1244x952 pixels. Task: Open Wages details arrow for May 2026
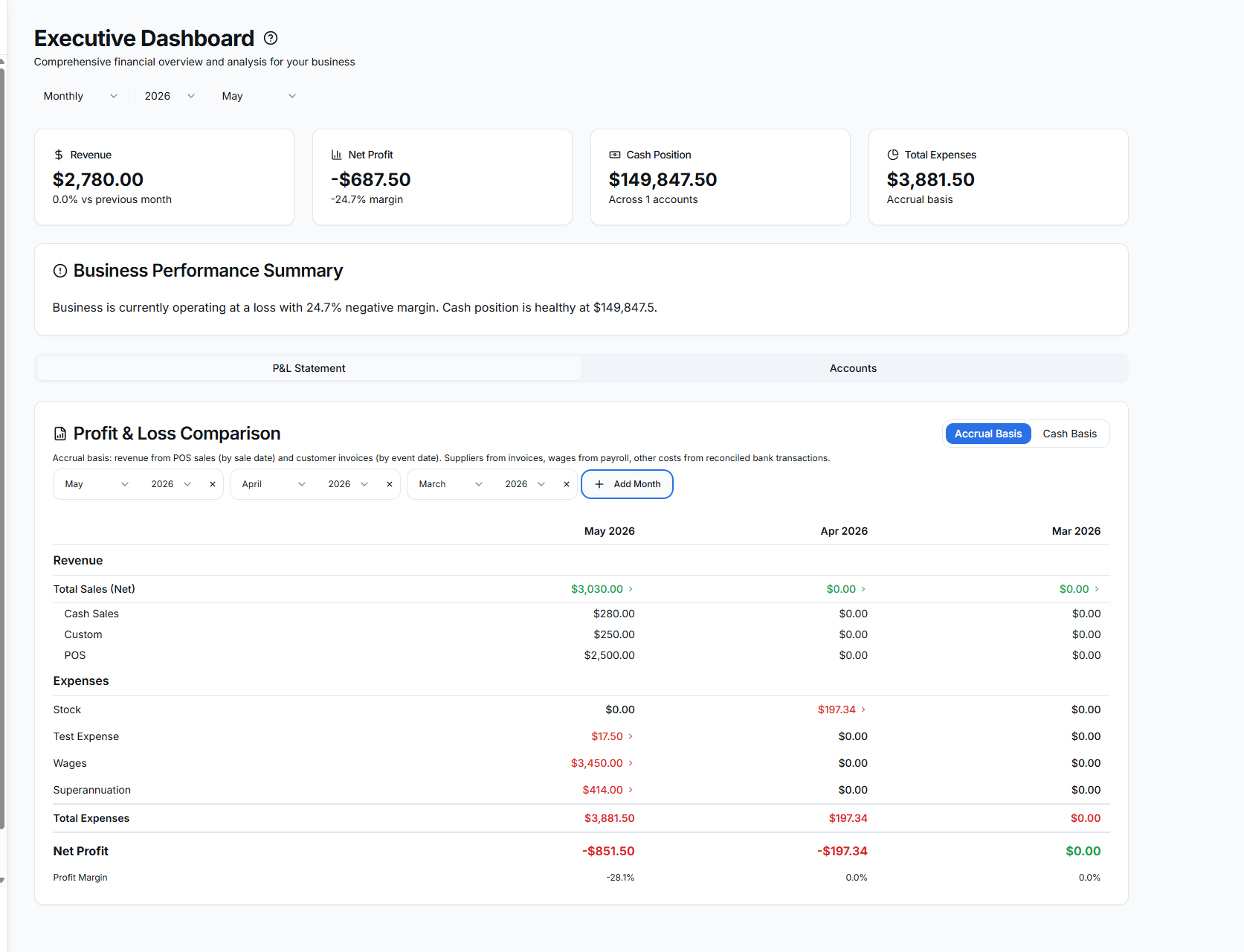tap(631, 763)
